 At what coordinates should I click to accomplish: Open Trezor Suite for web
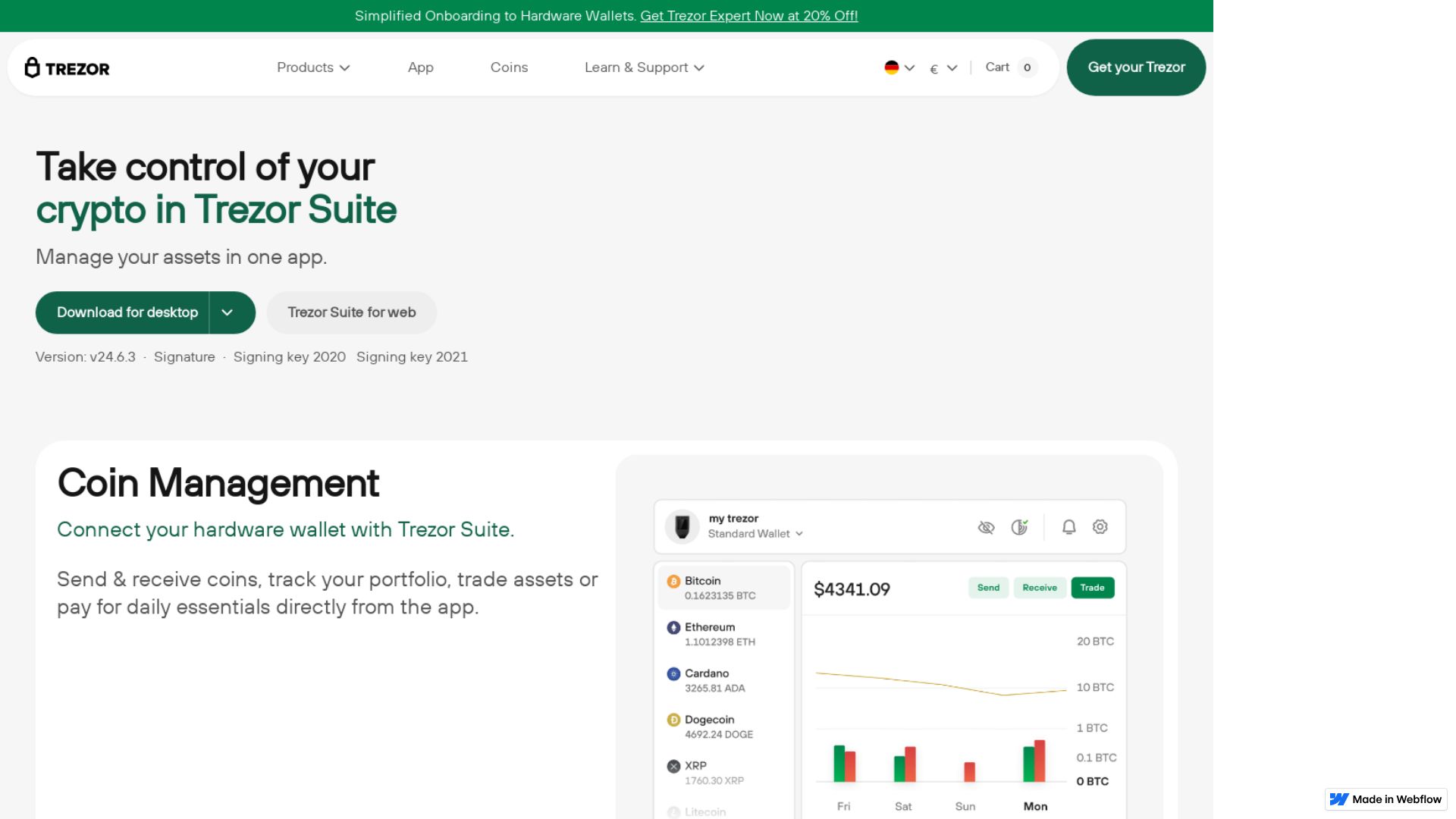coord(352,312)
